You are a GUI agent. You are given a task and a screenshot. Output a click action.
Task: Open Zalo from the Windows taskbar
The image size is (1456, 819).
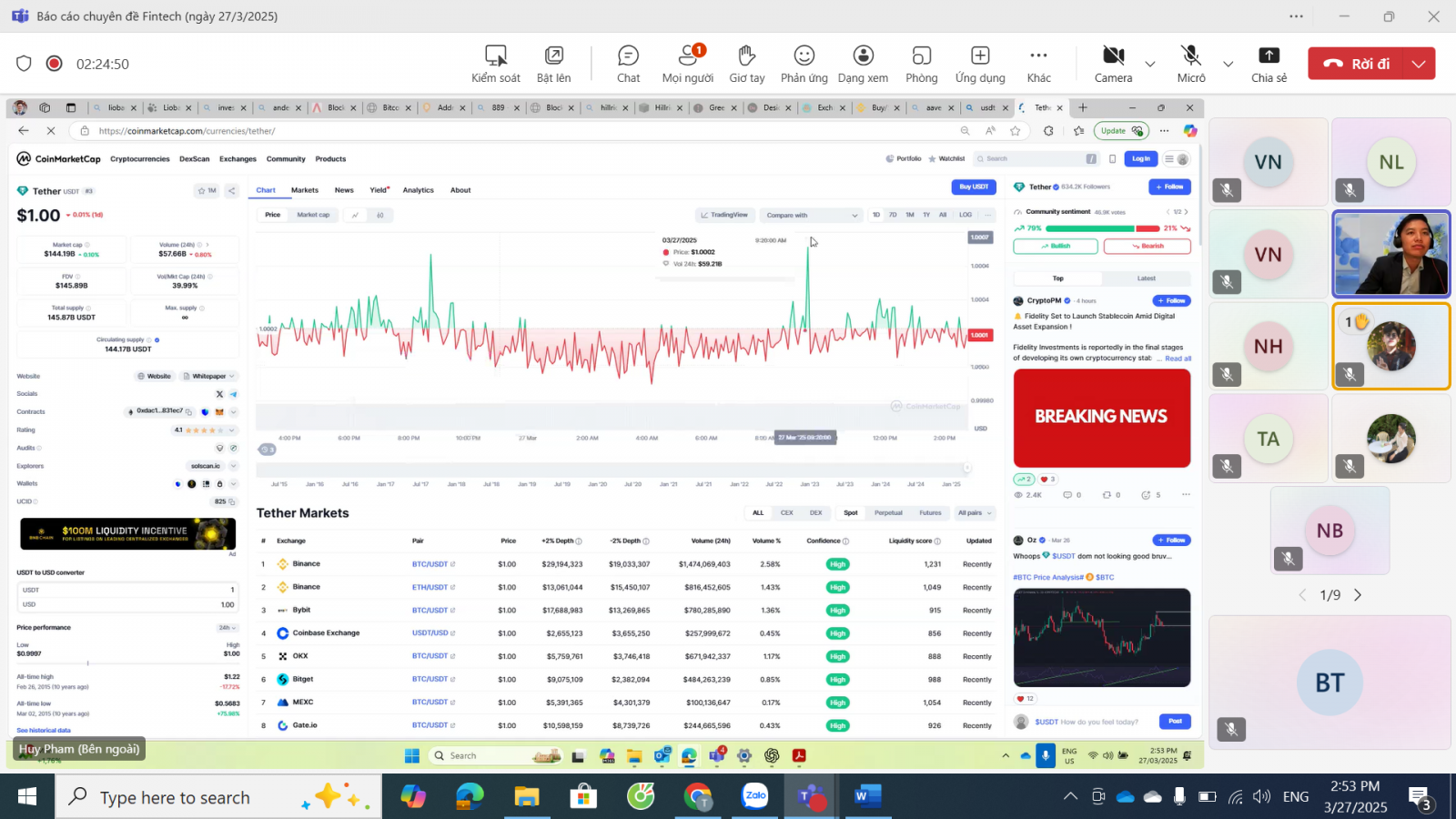click(754, 797)
